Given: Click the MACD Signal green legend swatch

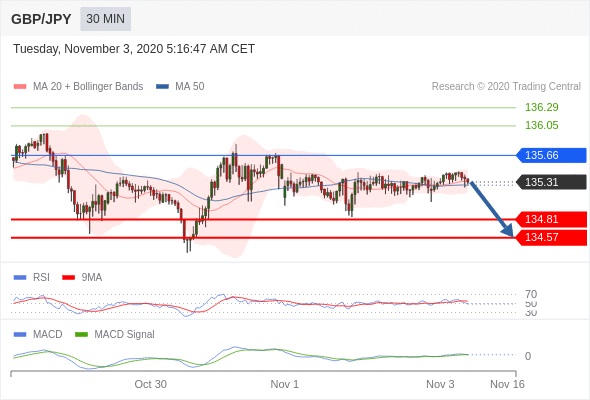Looking at the screenshot, I should point(81,335).
